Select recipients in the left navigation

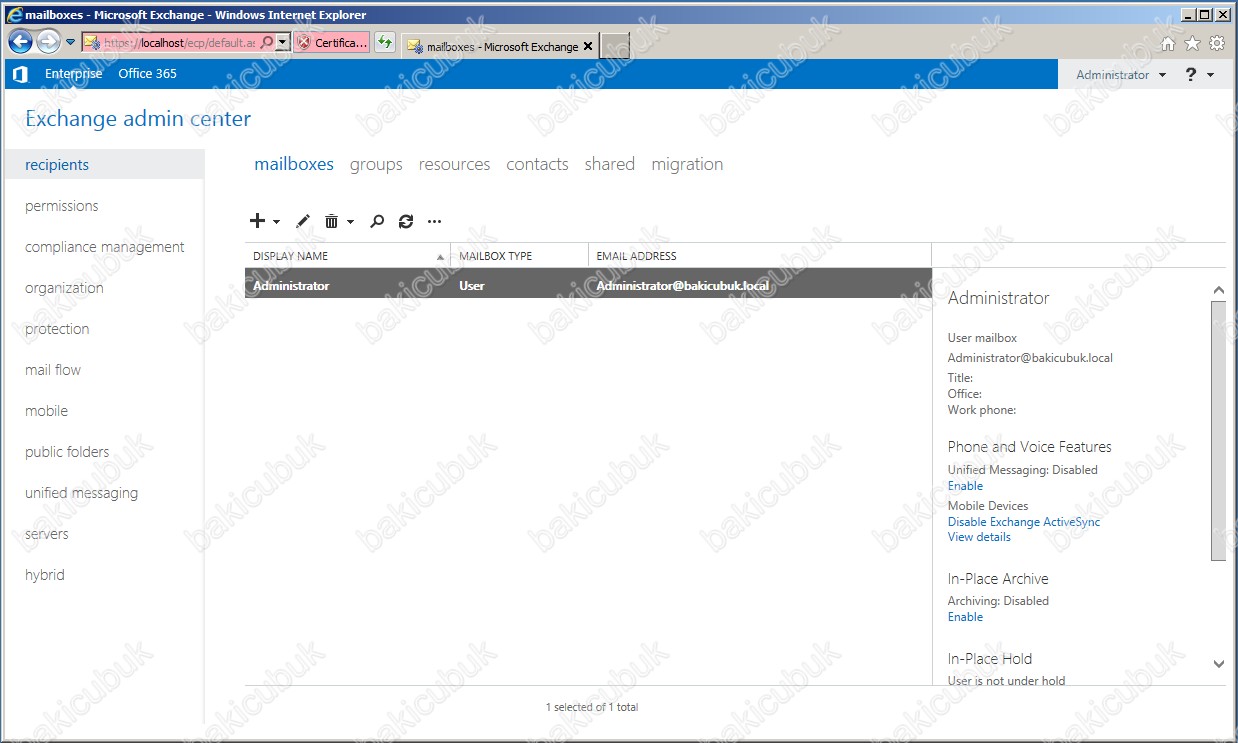[x=104, y=165]
